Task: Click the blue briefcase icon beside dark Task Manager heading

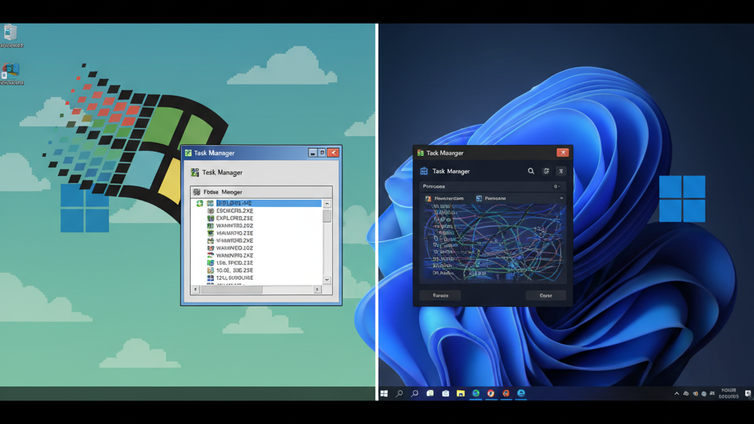Action: click(424, 171)
